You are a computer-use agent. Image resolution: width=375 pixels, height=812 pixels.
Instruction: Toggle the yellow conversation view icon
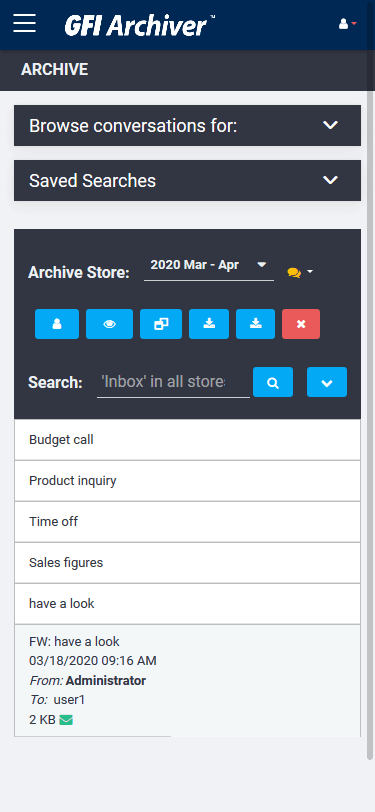300,272
